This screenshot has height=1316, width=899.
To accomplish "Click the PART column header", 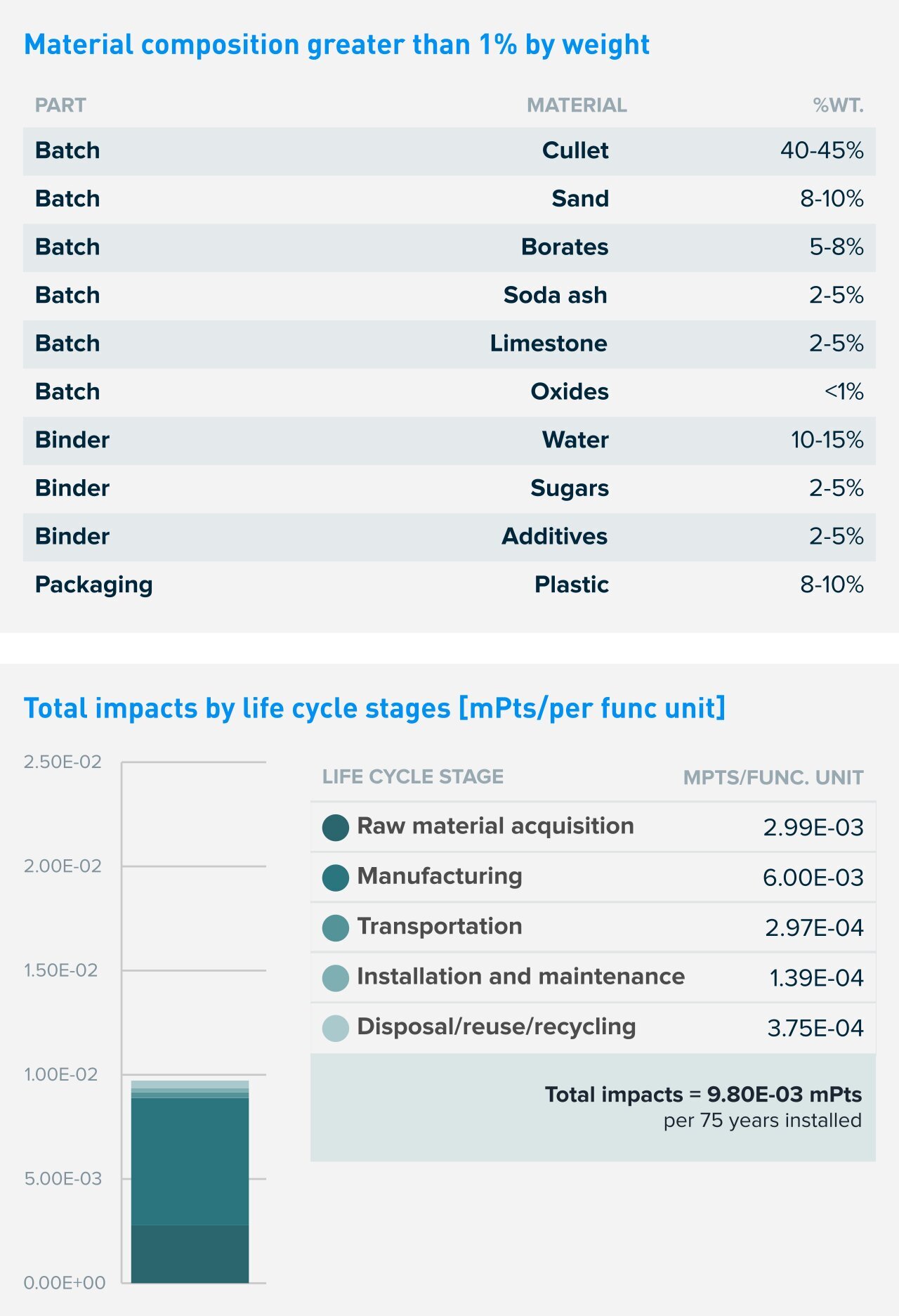I will point(60,105).
